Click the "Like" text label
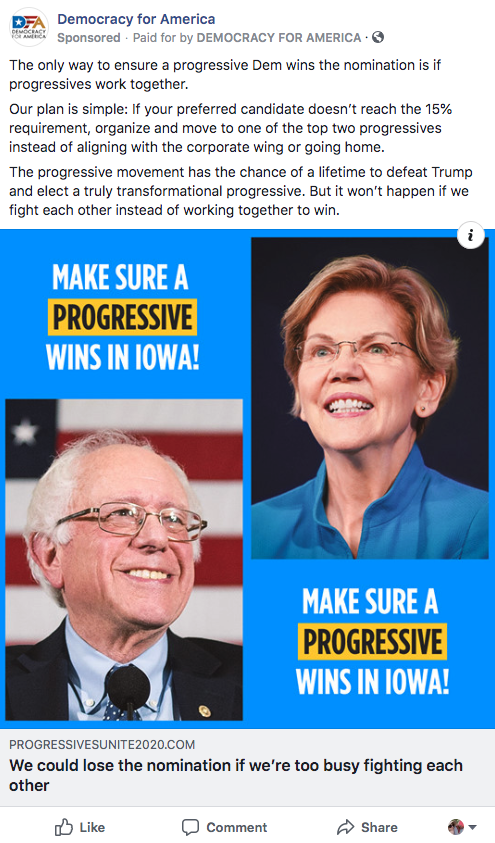Image resolution: width=495 pixels, height=843 pixels. pyautogui.click(x=92, y=827)
